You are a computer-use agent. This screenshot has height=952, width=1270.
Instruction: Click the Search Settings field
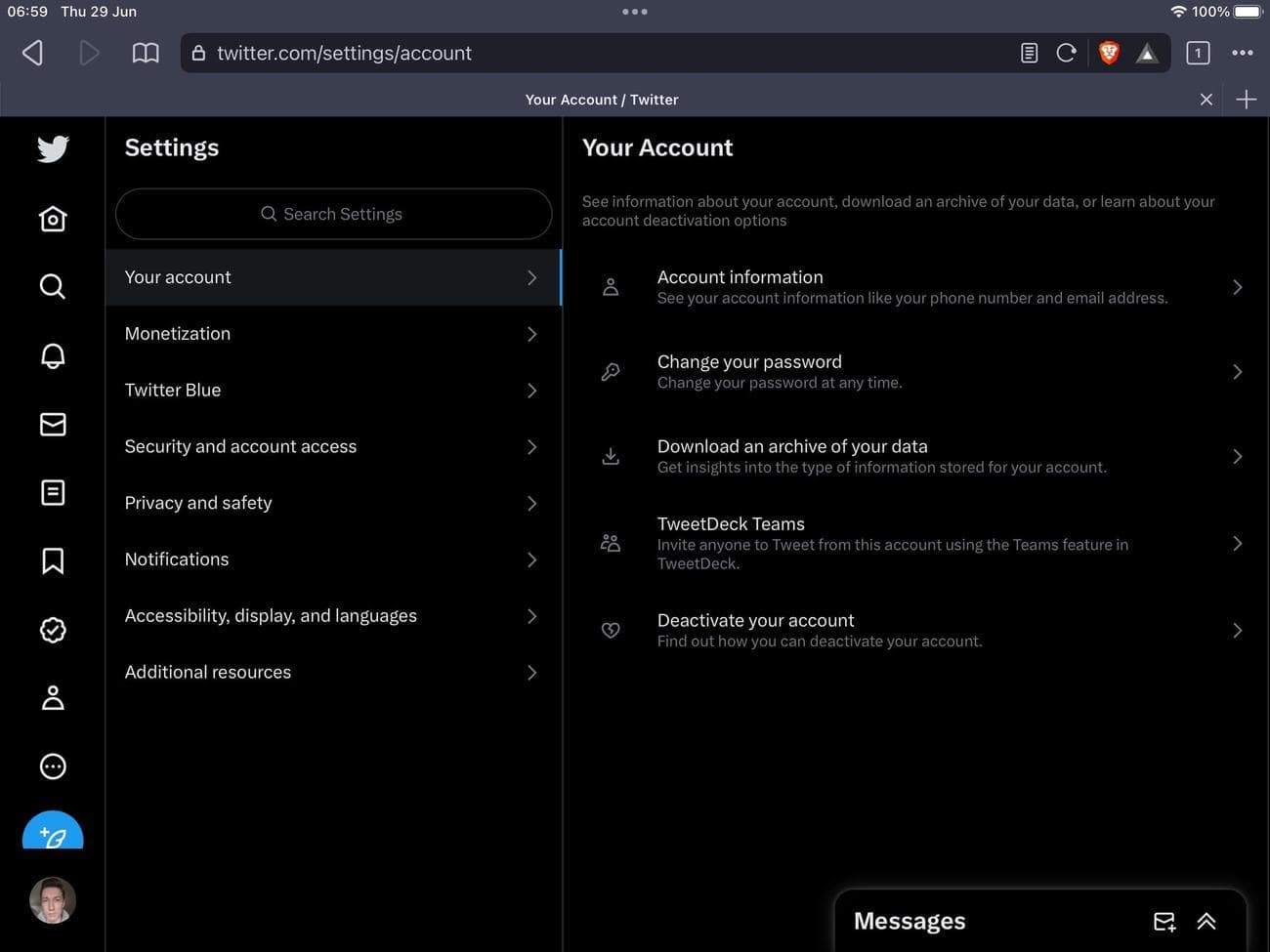pos(333,214)
